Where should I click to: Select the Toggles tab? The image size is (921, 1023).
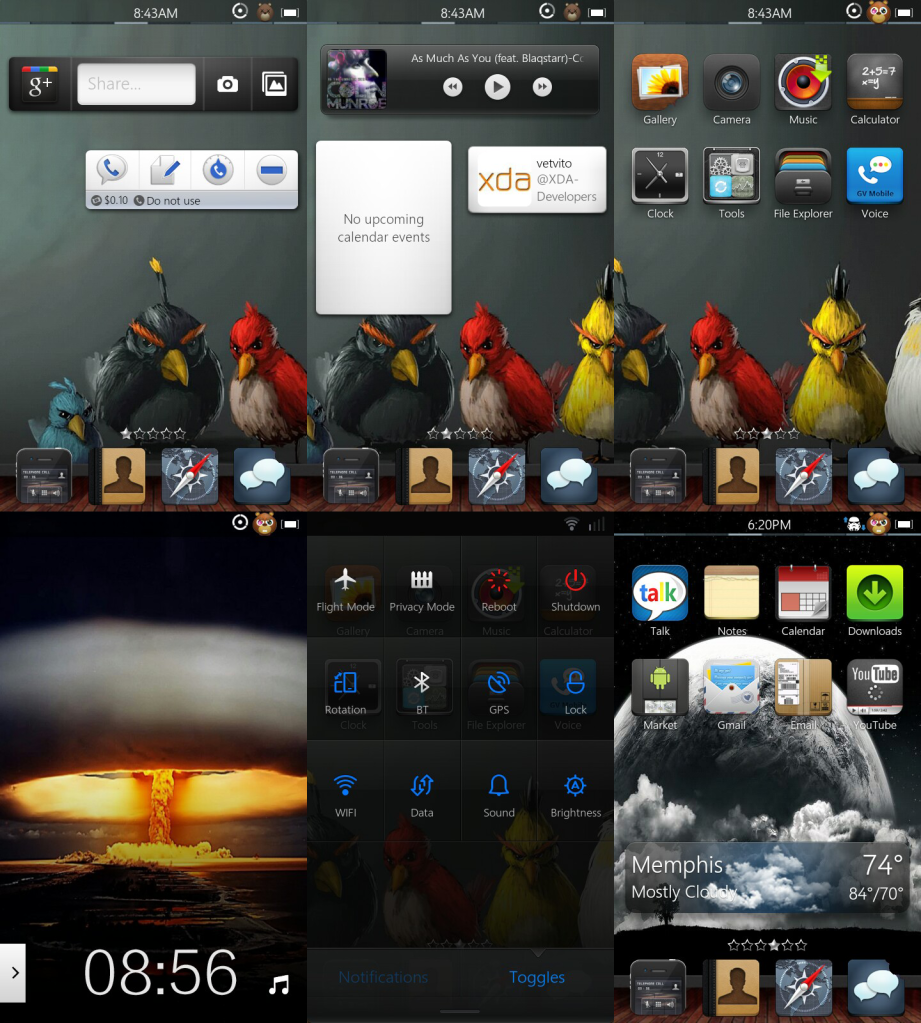pyautogui.click(x=537, y=977)
